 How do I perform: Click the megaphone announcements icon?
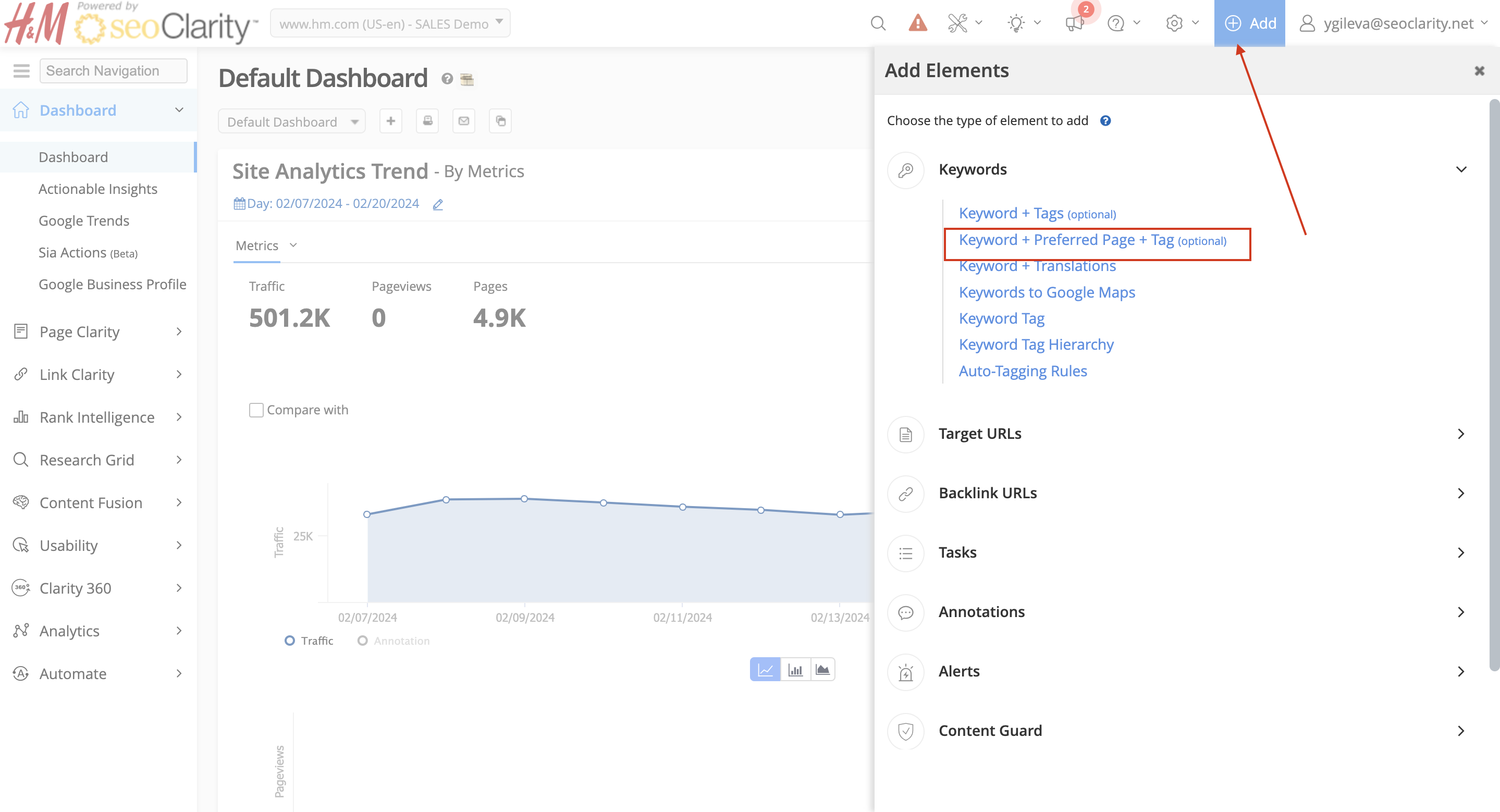(x=1074, y=23)
